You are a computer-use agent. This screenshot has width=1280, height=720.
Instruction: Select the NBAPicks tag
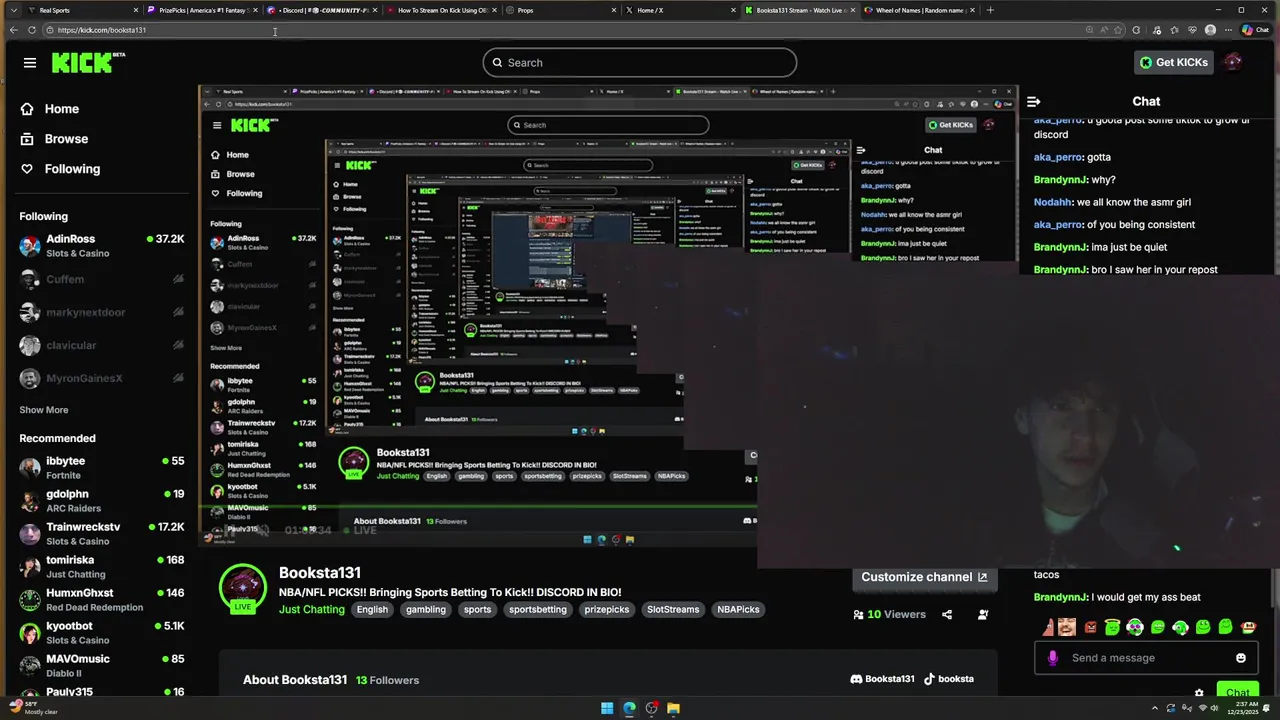click(738, 609)
